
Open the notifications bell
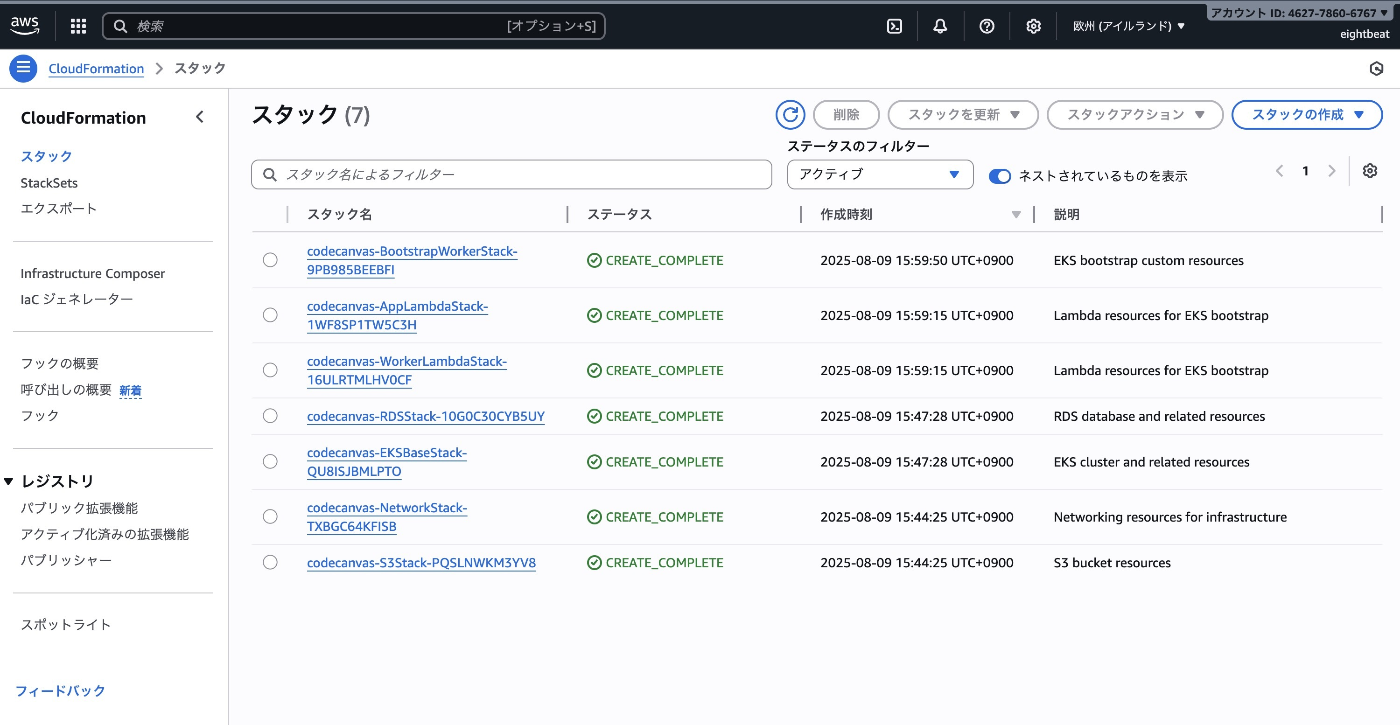[x=940, y=26]
